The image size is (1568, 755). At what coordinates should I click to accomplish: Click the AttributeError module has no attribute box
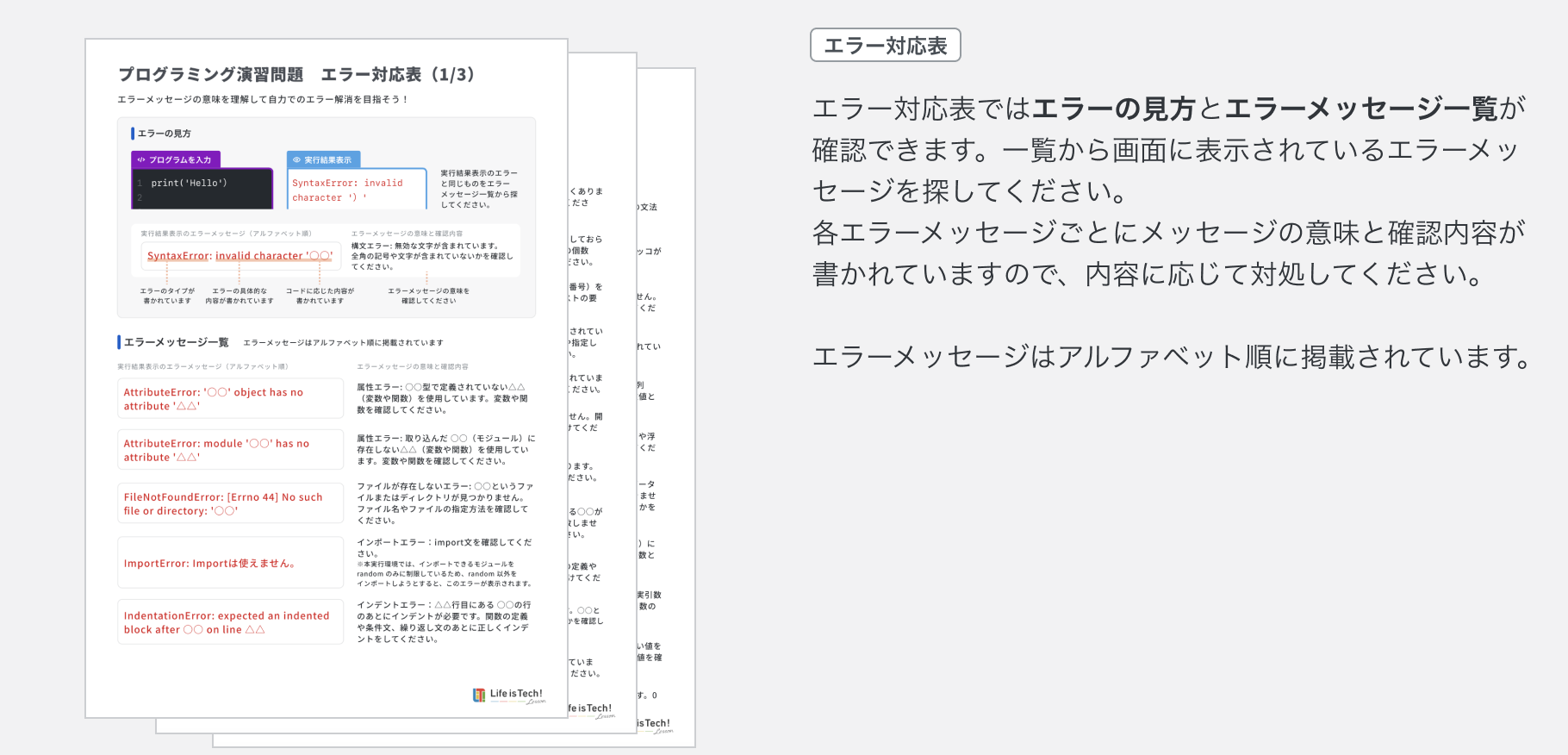[231, 450]
